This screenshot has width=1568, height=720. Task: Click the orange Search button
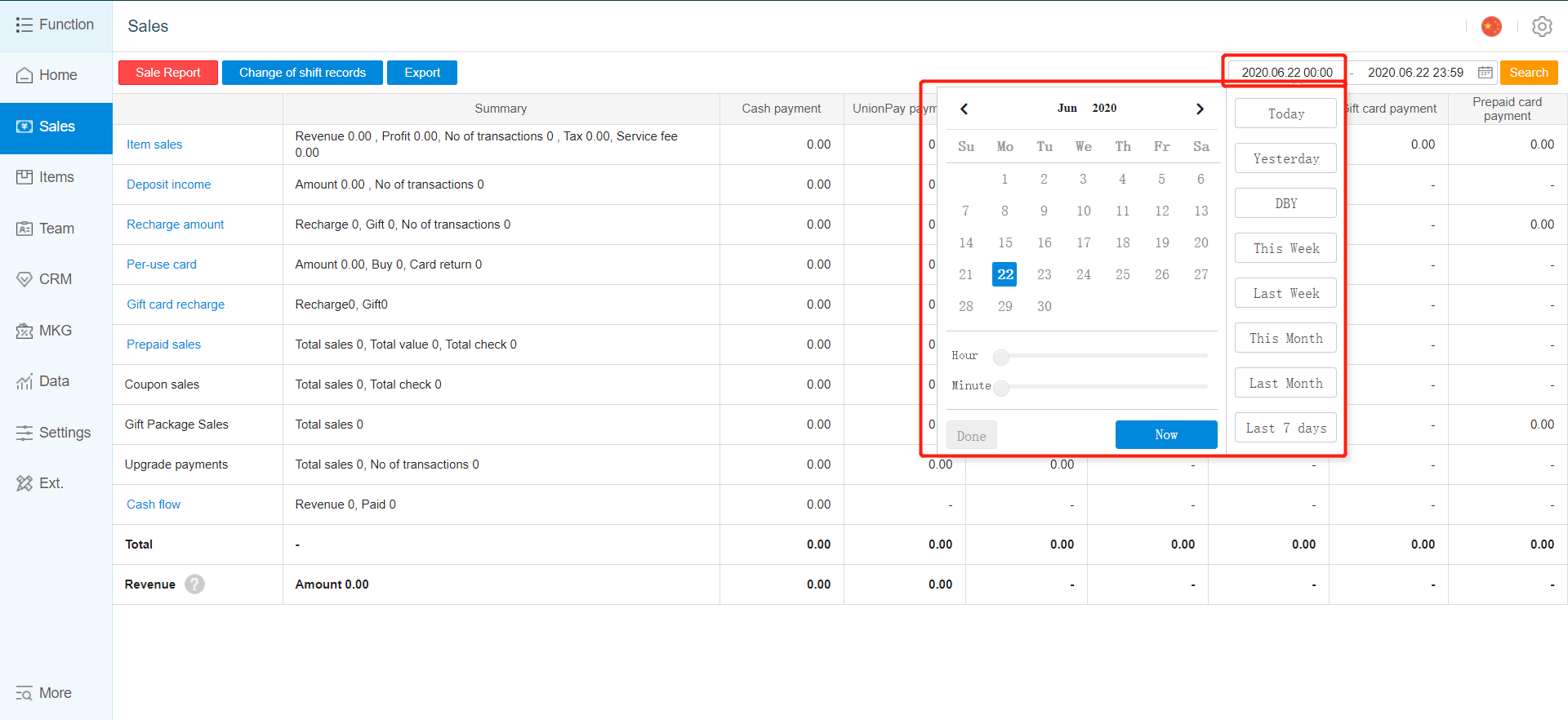[1529, 73]
